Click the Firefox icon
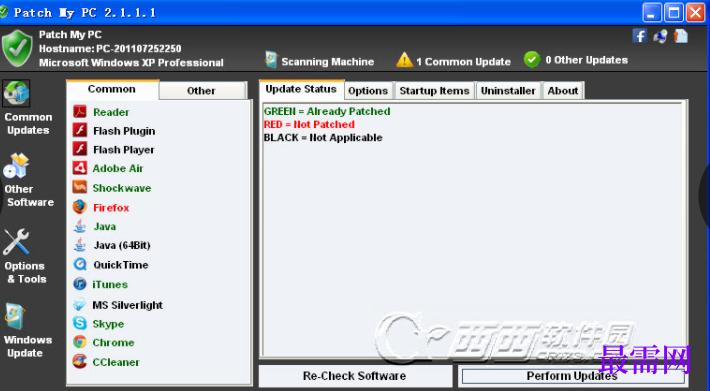This screenshot has height=391, width=710. tap(80, 207)
